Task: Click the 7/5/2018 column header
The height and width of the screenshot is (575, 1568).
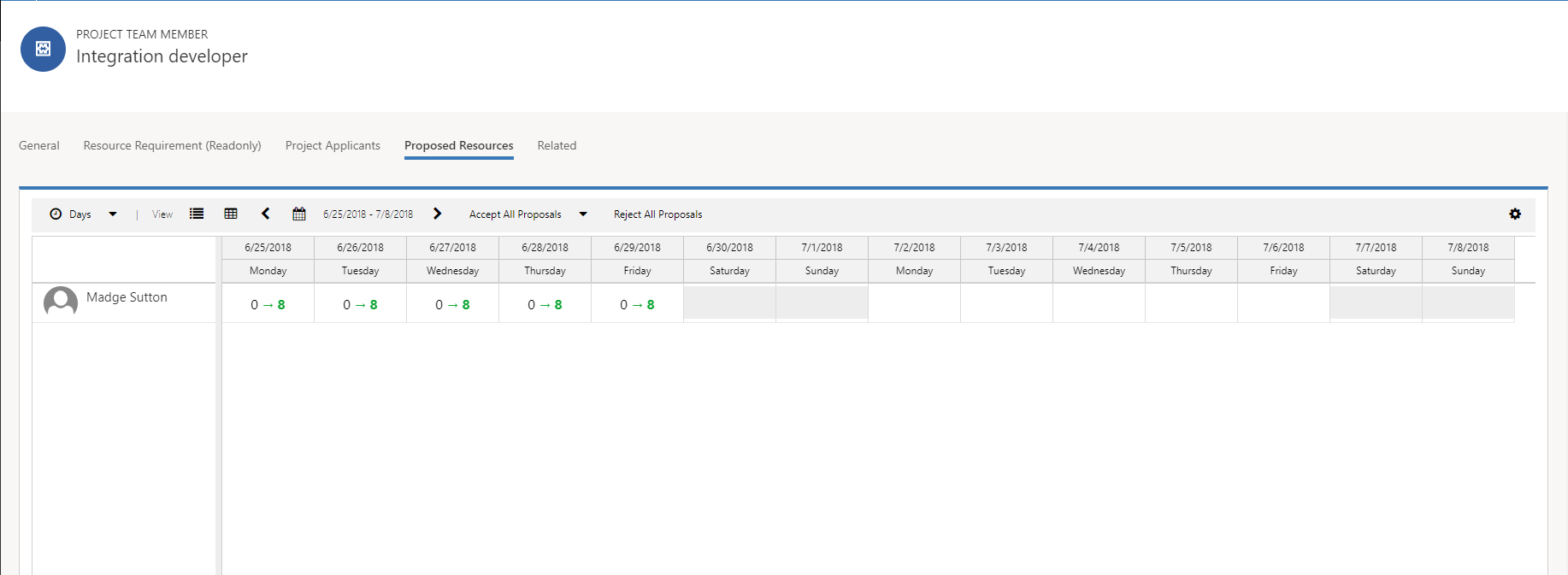Action: click(x=1191, y=248)
